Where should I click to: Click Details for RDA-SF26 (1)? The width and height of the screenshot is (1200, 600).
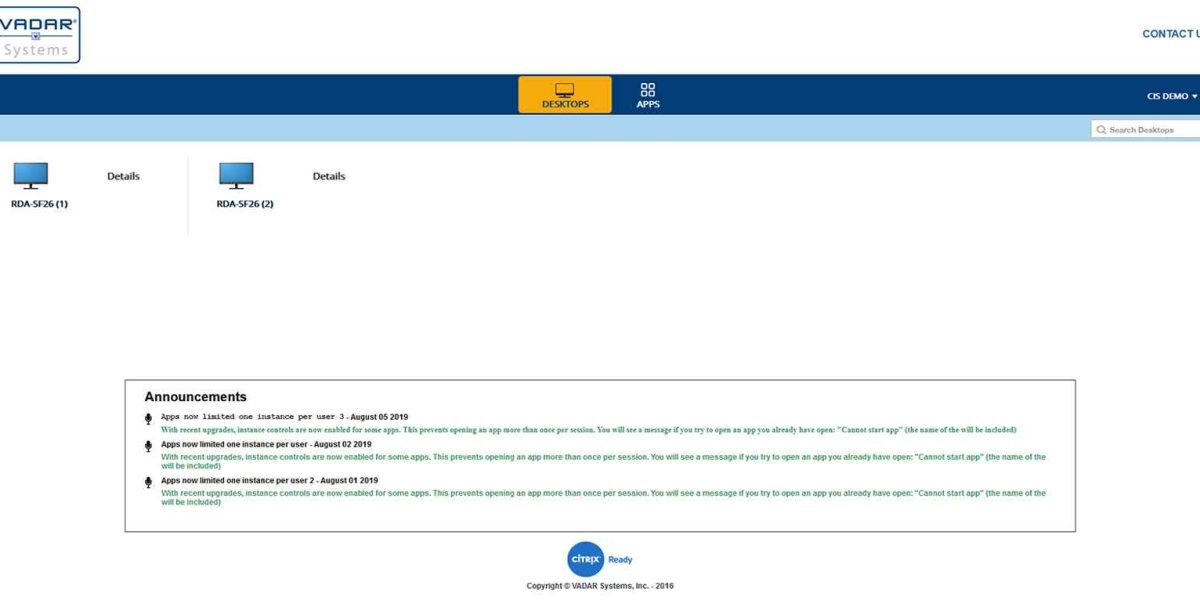[x=123, y=175]
